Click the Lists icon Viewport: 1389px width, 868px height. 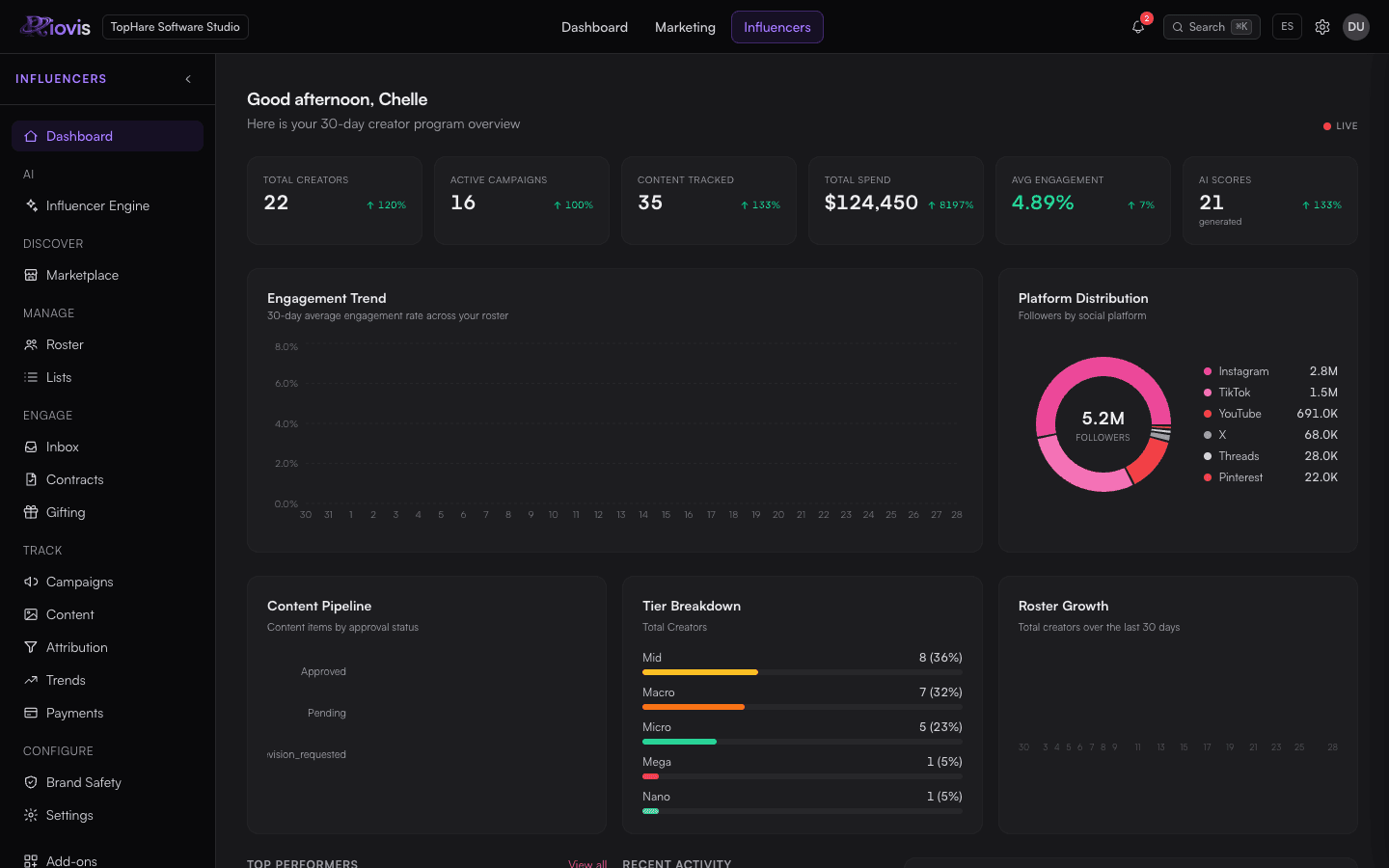(x=31, y=377)
